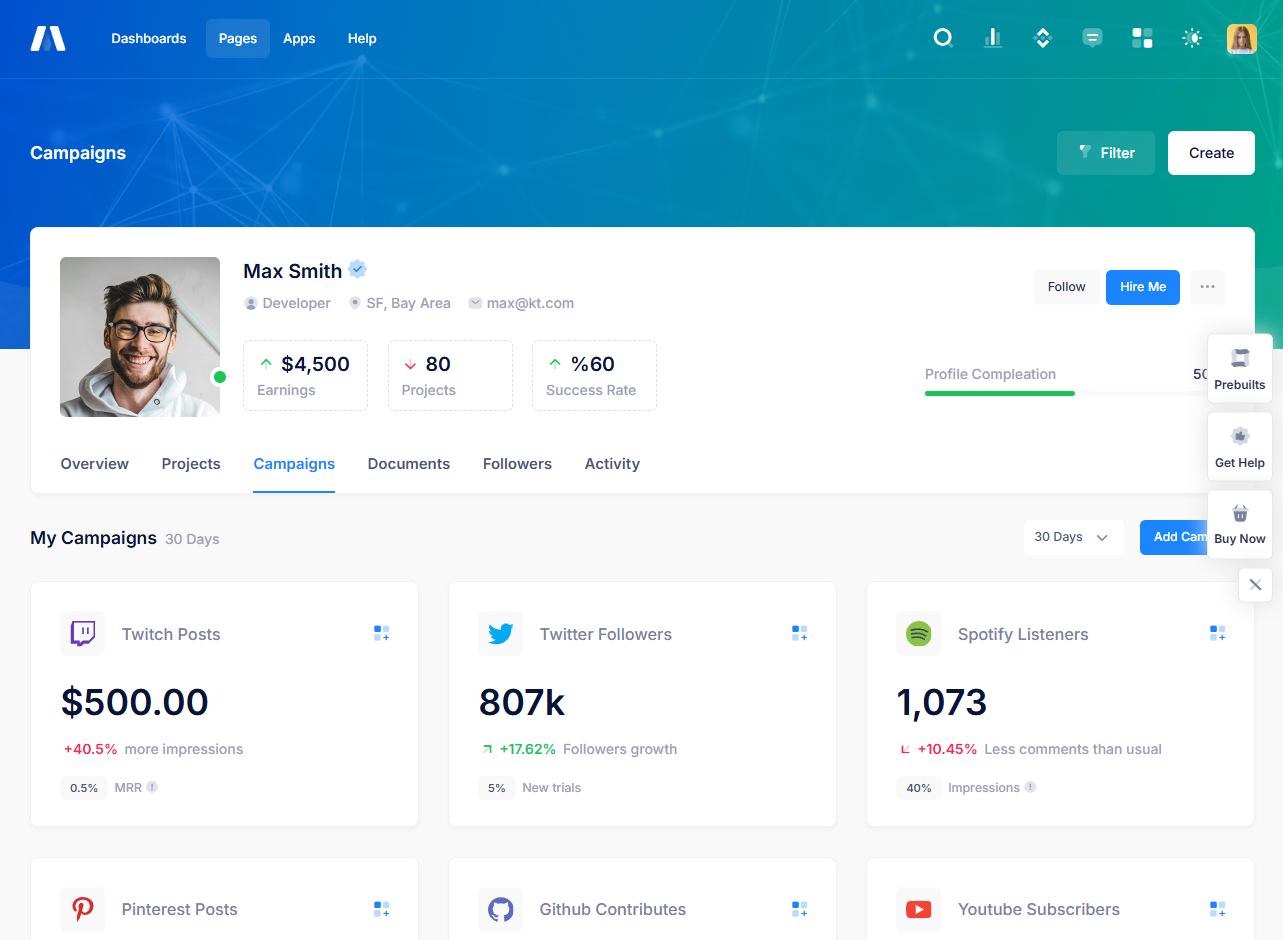Switch to Documents tab
Screen dimensions: 1283x940
[x=409, y=464]
